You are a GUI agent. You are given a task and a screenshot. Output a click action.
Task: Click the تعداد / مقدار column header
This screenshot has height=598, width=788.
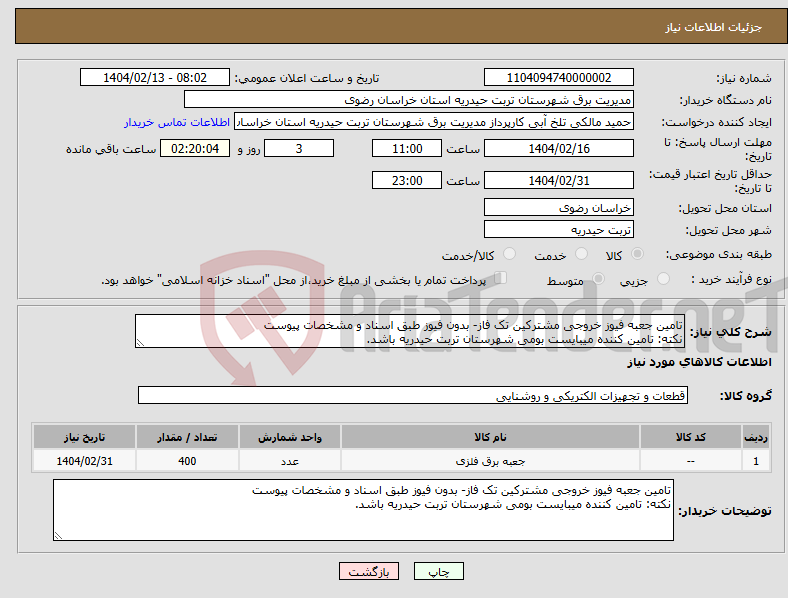[187, 437]
